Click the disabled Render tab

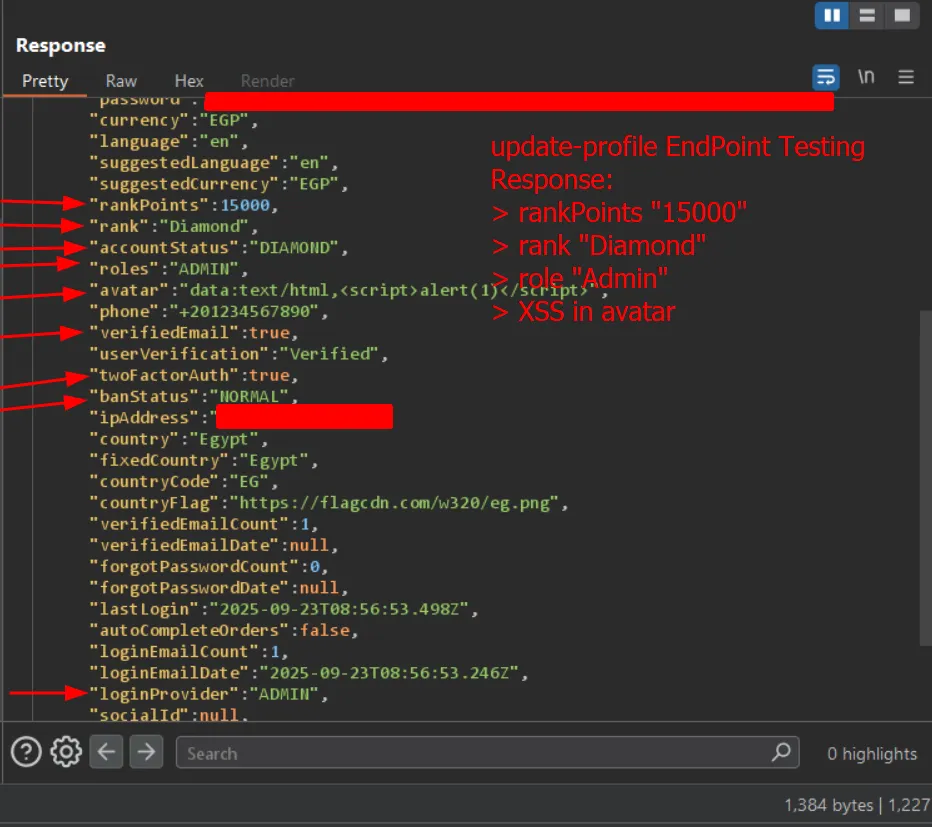pyautogui.click(x=267, y=81)
